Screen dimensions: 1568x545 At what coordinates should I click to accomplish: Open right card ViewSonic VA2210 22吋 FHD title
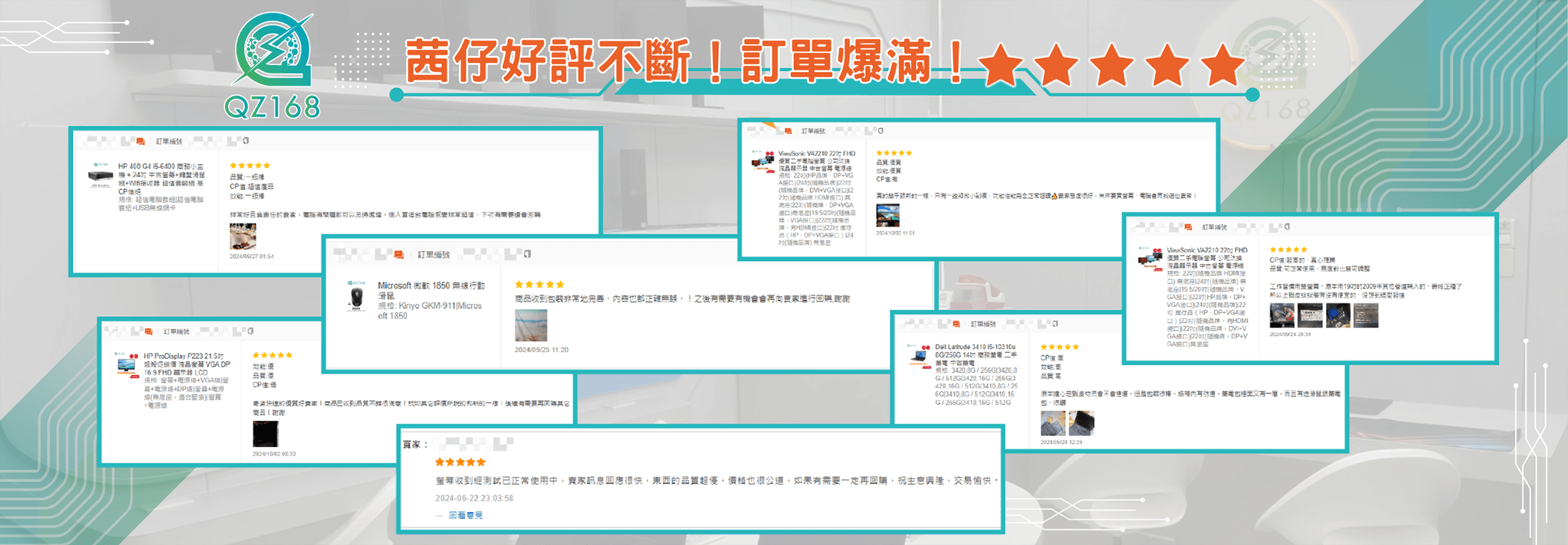(x=1207, y=258)
